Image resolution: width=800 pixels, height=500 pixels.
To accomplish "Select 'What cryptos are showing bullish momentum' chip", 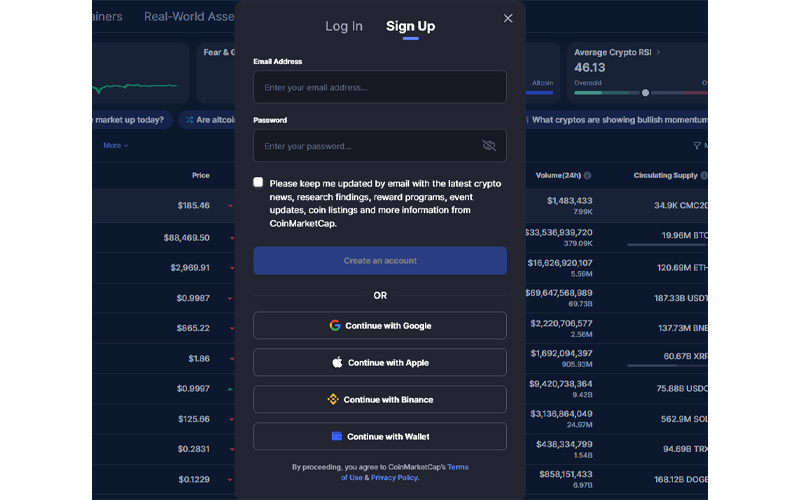I will click(x=616, y=120).
